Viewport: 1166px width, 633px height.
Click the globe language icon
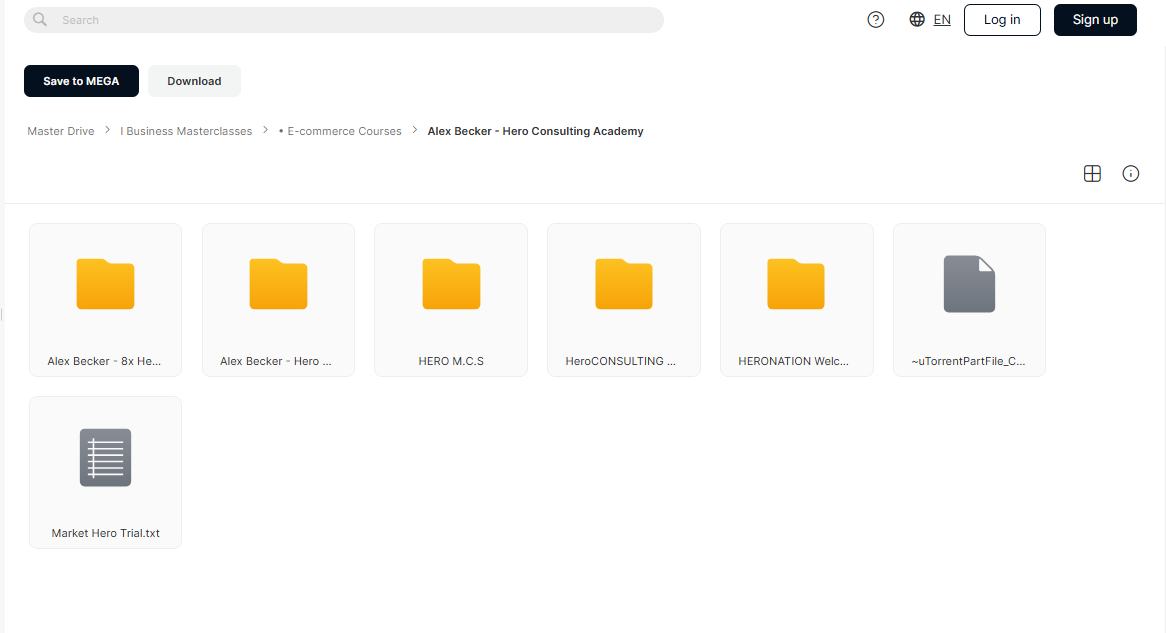pyautogui.click(x=917, y=19)
